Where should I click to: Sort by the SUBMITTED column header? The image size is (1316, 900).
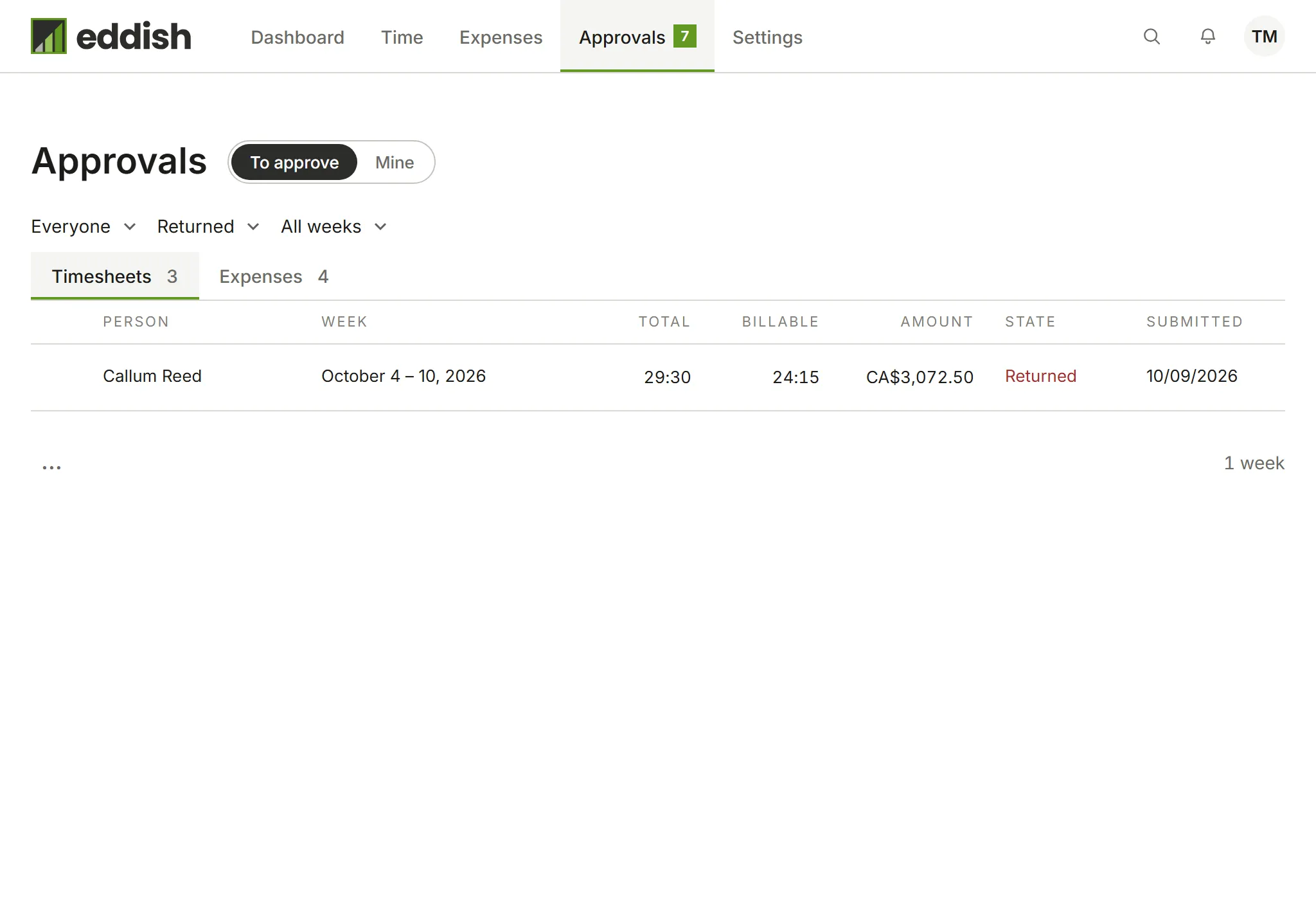(1195, 321)
